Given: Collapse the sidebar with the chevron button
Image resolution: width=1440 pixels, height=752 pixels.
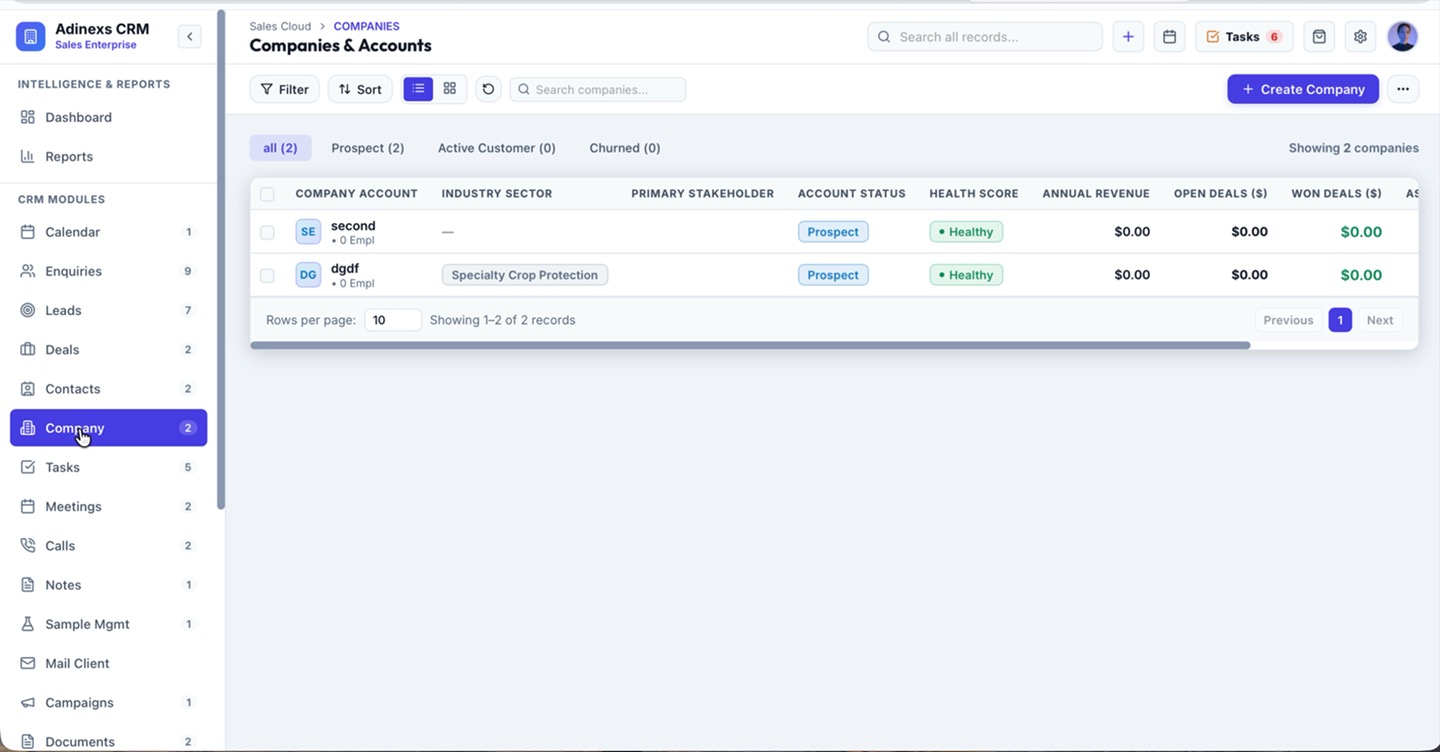Looking at the screenshot, I should (x=189, y=37).
